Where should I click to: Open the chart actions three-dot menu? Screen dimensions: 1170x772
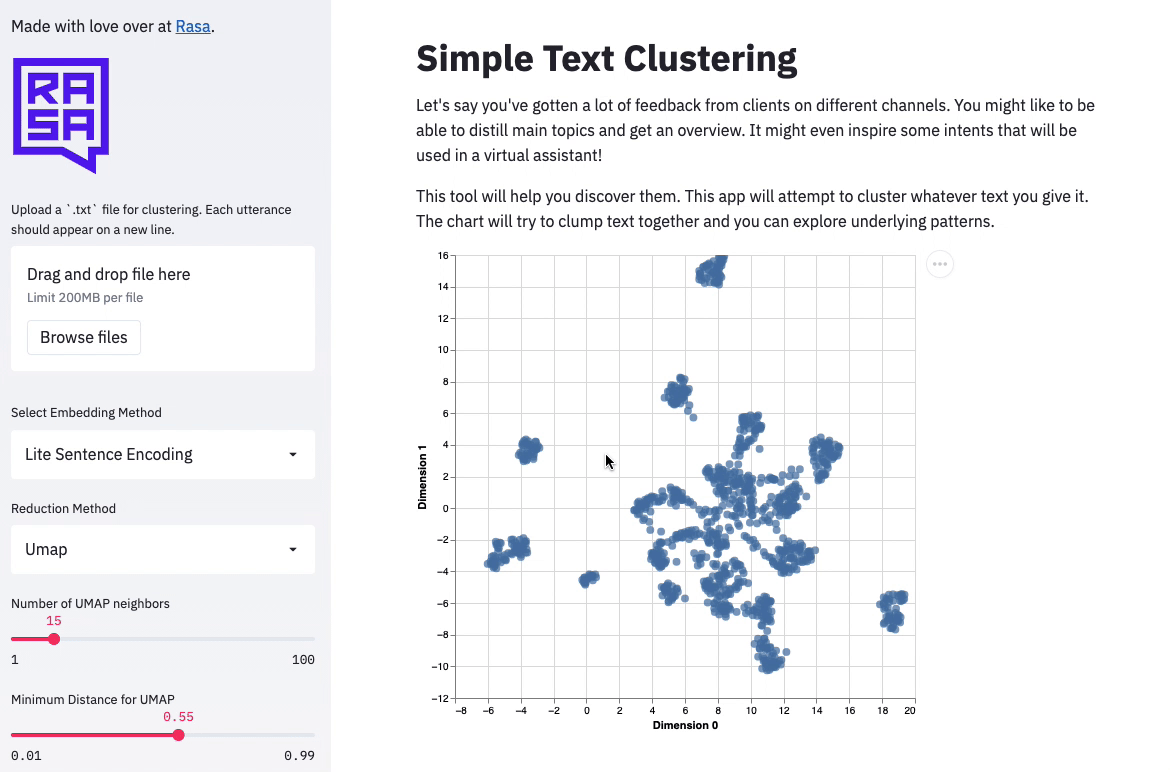pyautogui.click(x=939, y=264)
